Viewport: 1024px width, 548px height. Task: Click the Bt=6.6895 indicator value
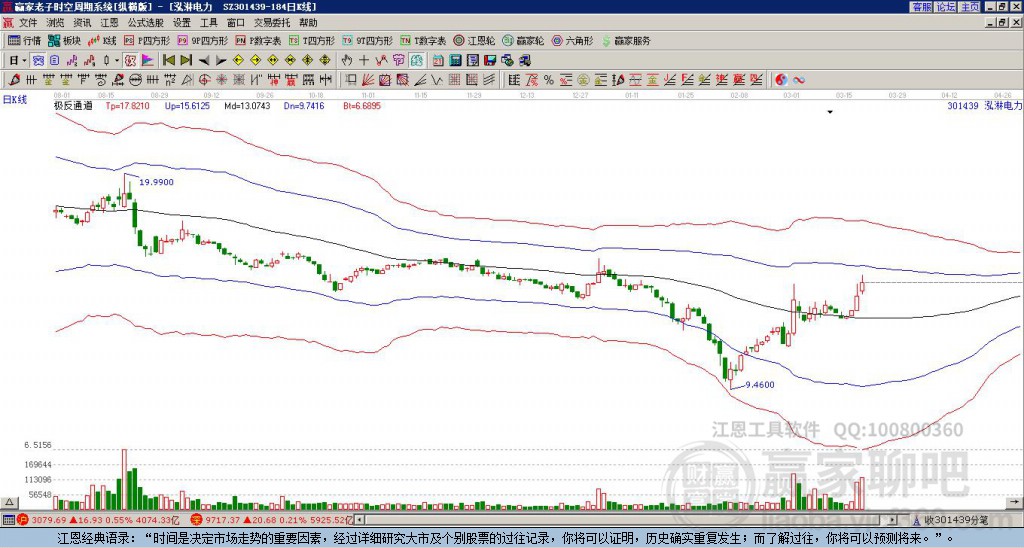pos(362,105)
